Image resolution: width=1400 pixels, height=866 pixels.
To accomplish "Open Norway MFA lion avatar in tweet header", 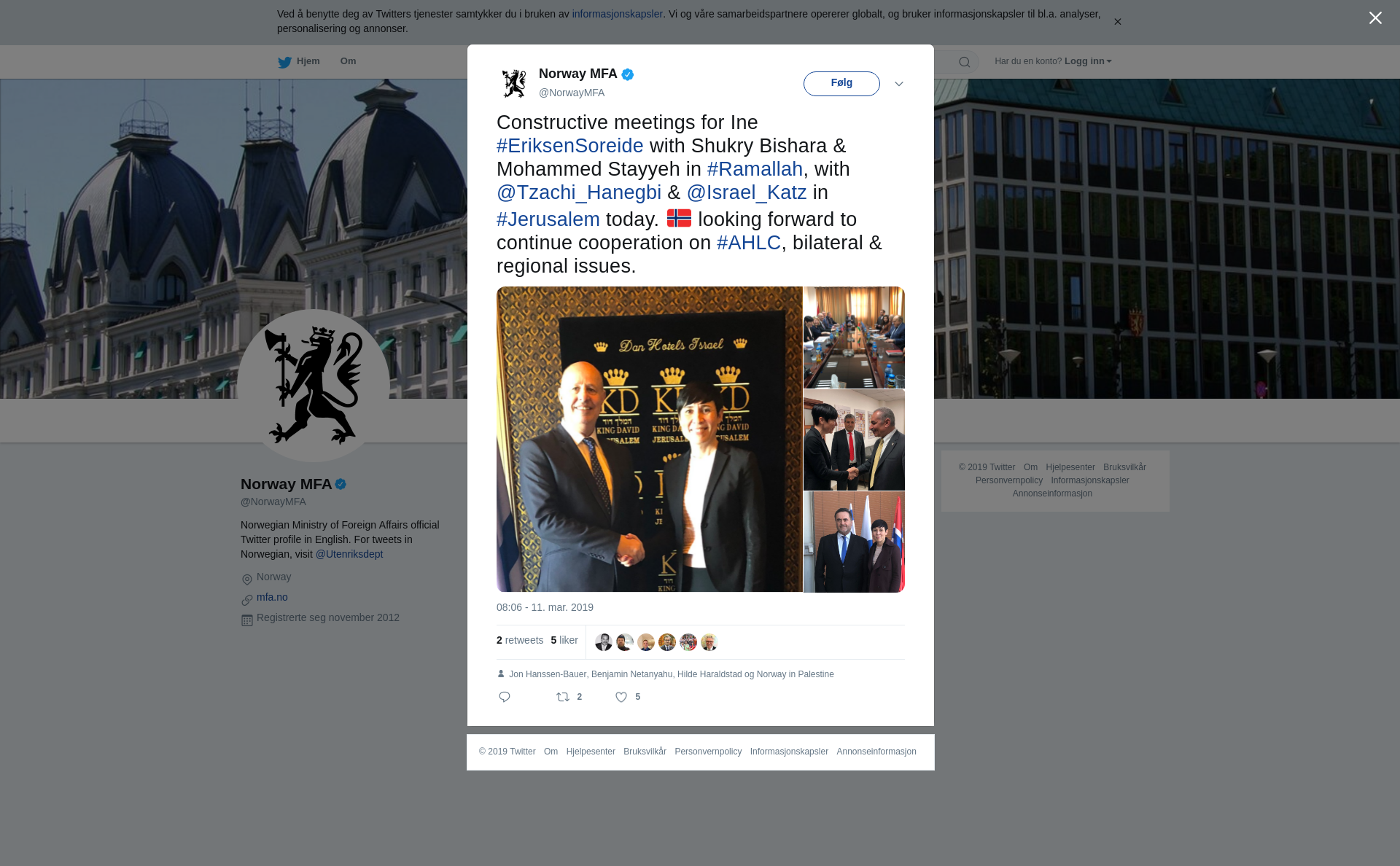I will (514, 83).
